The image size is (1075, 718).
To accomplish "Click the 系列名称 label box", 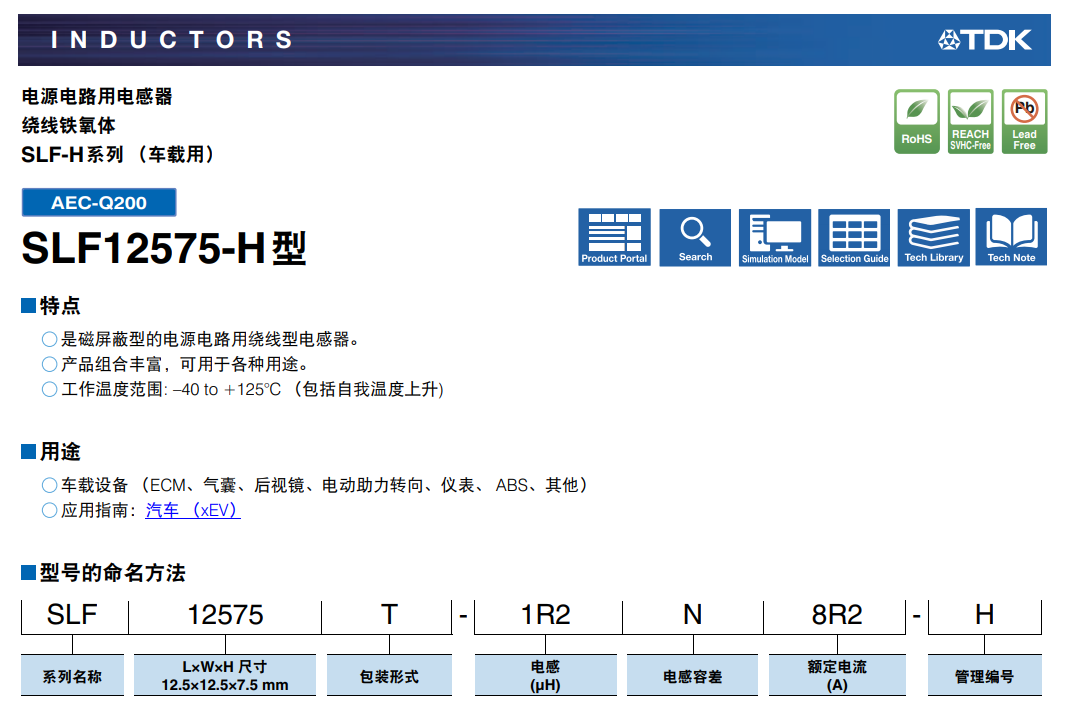I will pyautogui.click(x=72, y=675).
